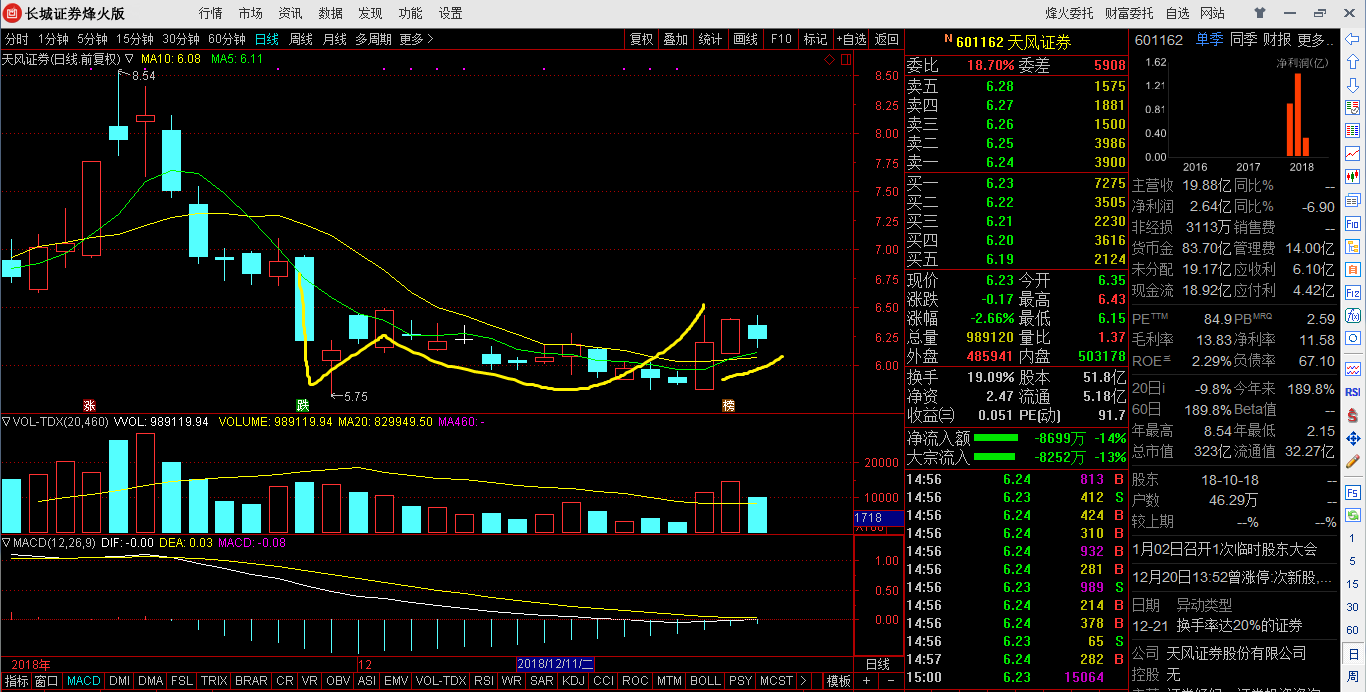Click the 返回 back button

coord(886,39)
